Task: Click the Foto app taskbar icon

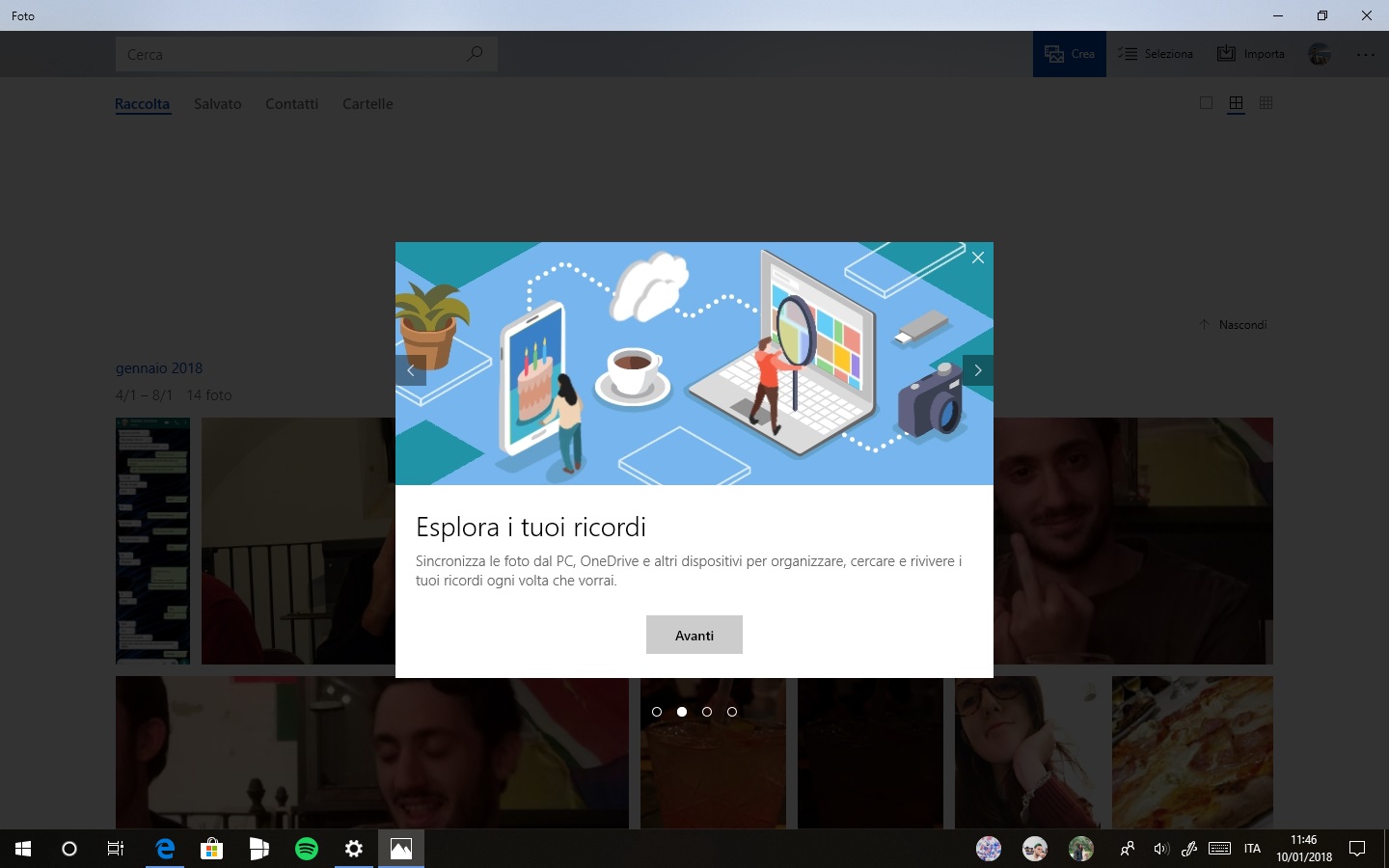Action: (401, 849)
